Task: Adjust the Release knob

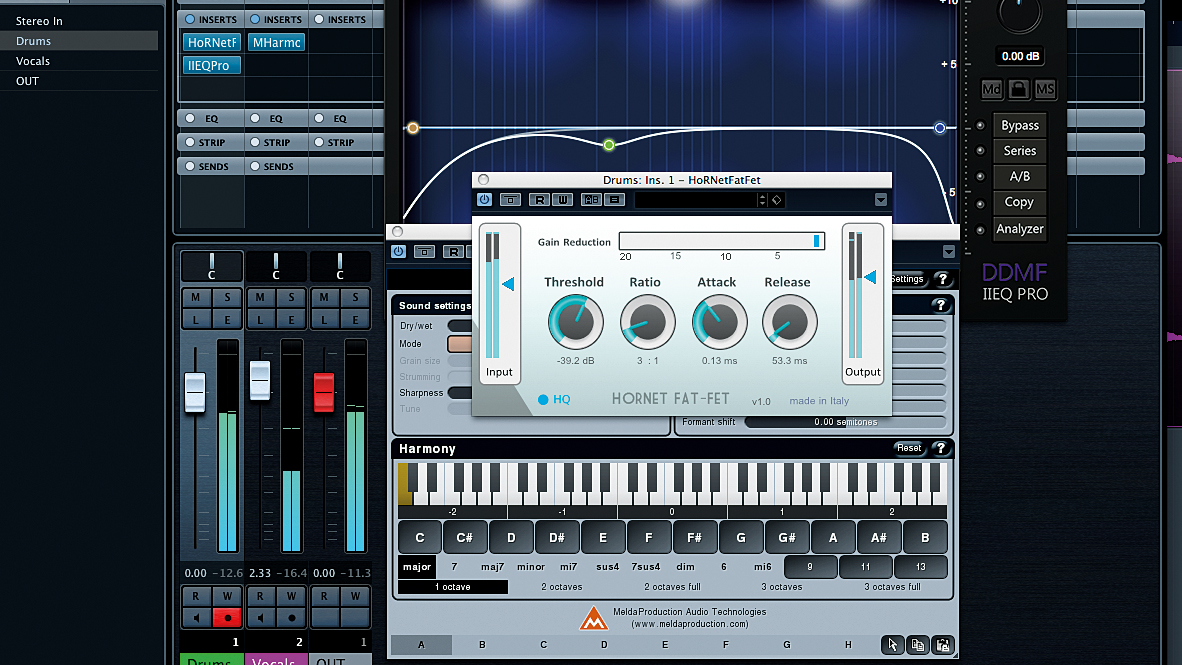Action: tap(789, 322)
